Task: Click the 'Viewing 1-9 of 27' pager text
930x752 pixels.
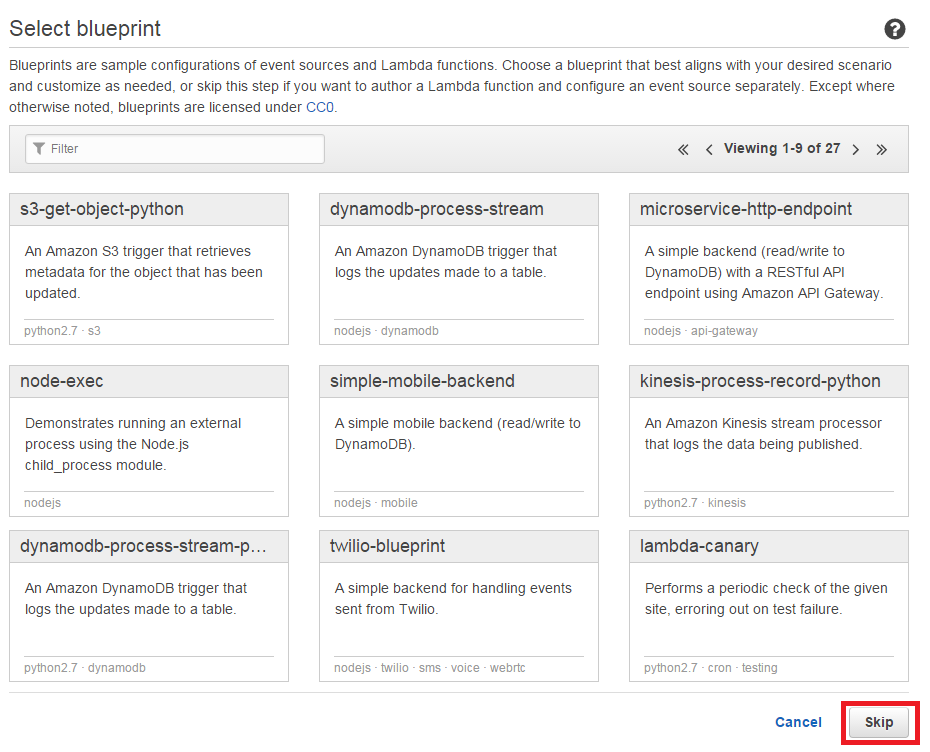Action: coord(782,148)
